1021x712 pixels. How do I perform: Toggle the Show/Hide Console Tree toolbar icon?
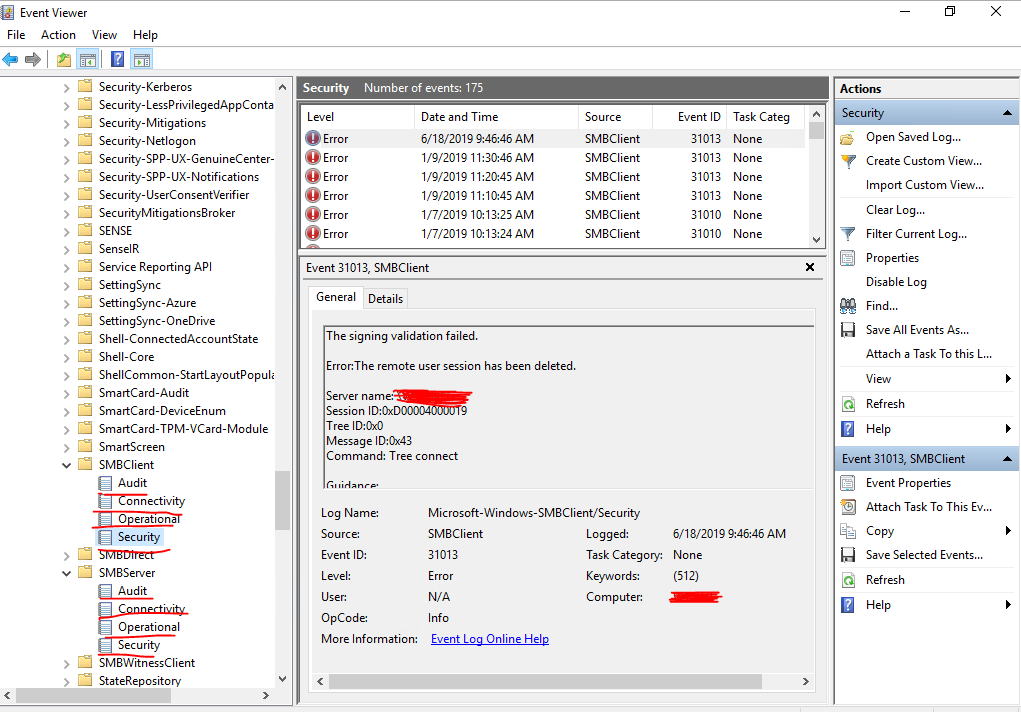coord(87,60)
